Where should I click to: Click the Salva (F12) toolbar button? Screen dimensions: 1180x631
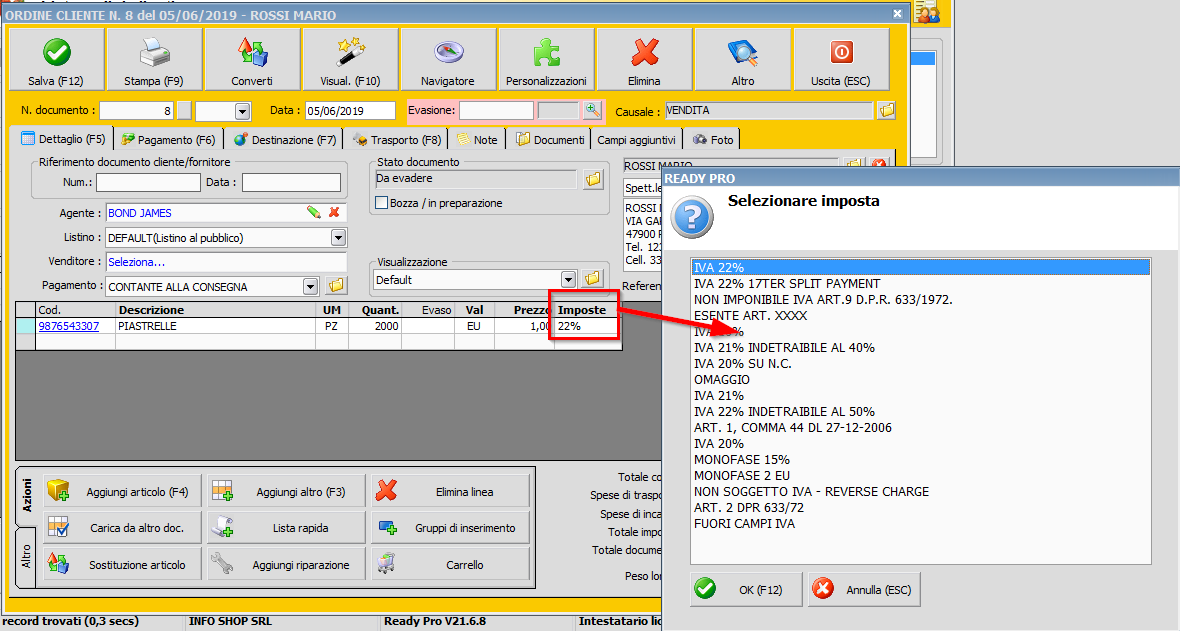(x=56, y=60)
